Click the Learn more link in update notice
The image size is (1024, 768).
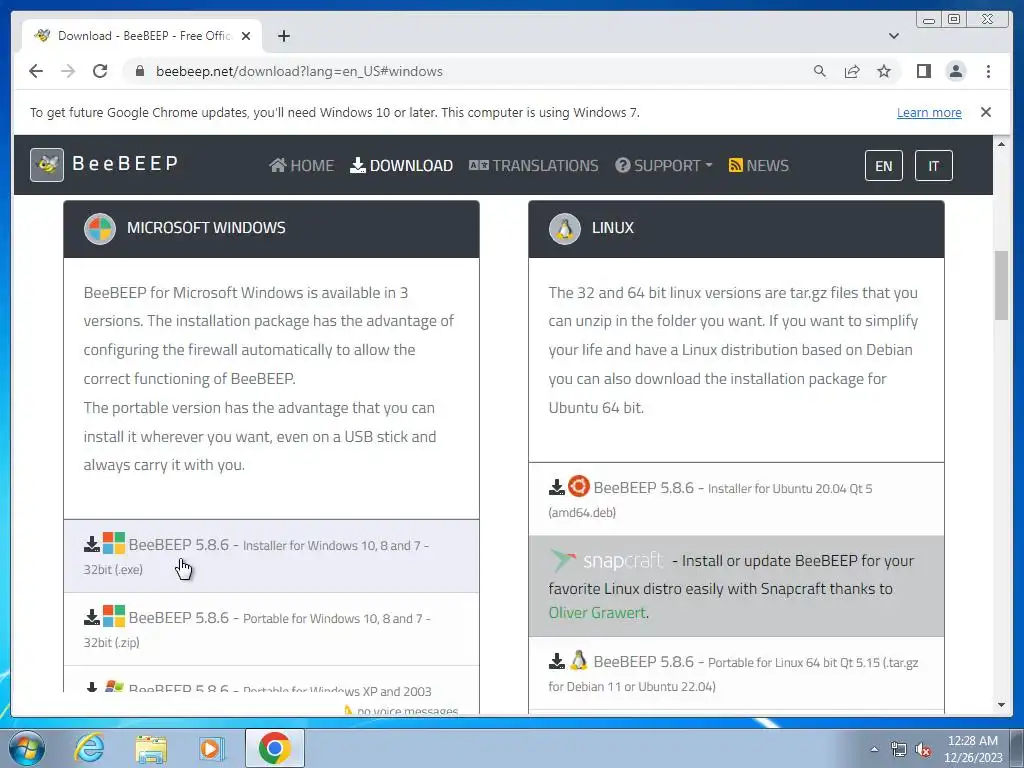point(929,112)
